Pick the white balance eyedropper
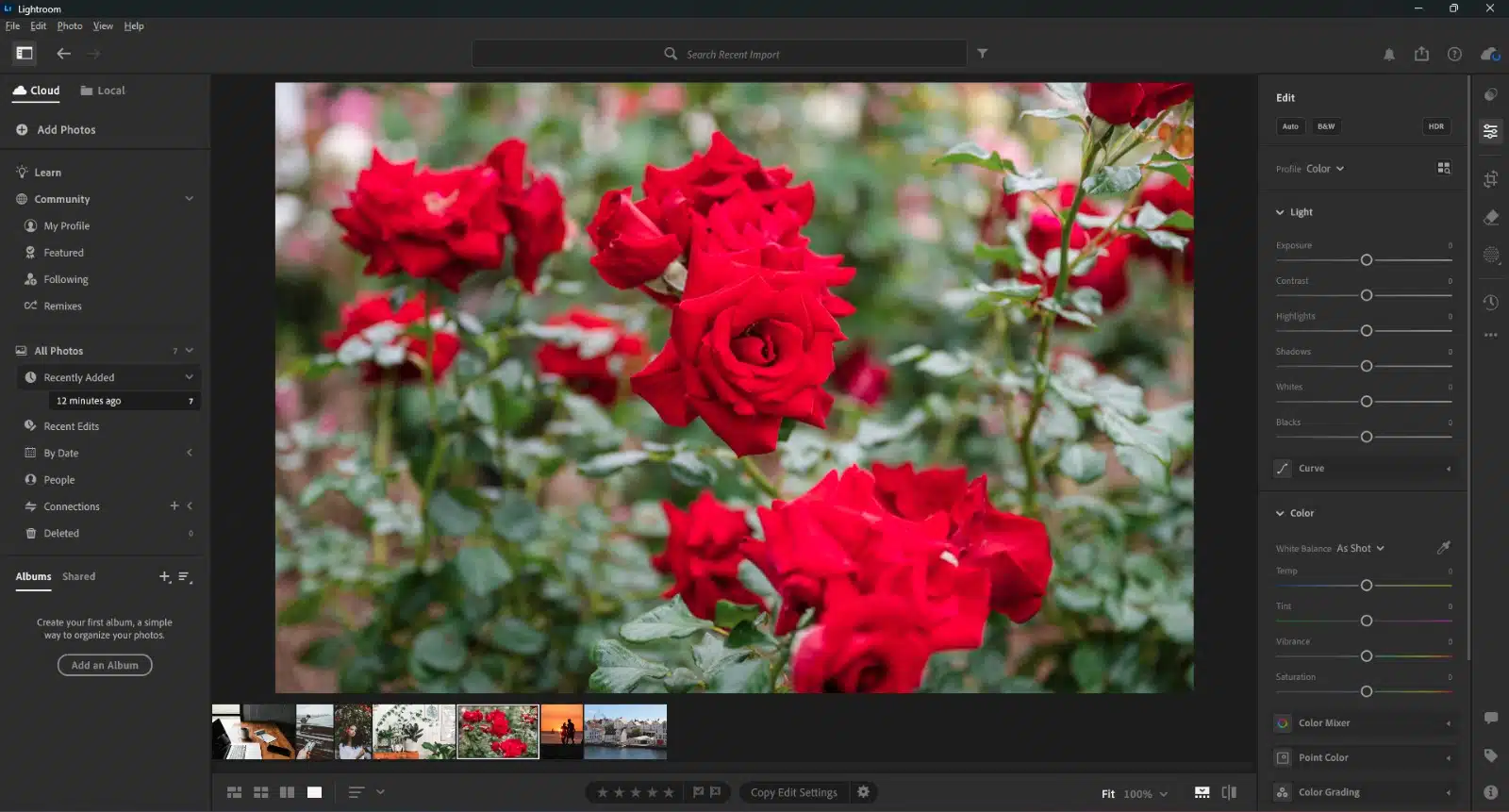Screen dimensions: 1509x812 tap(1443, 548)
